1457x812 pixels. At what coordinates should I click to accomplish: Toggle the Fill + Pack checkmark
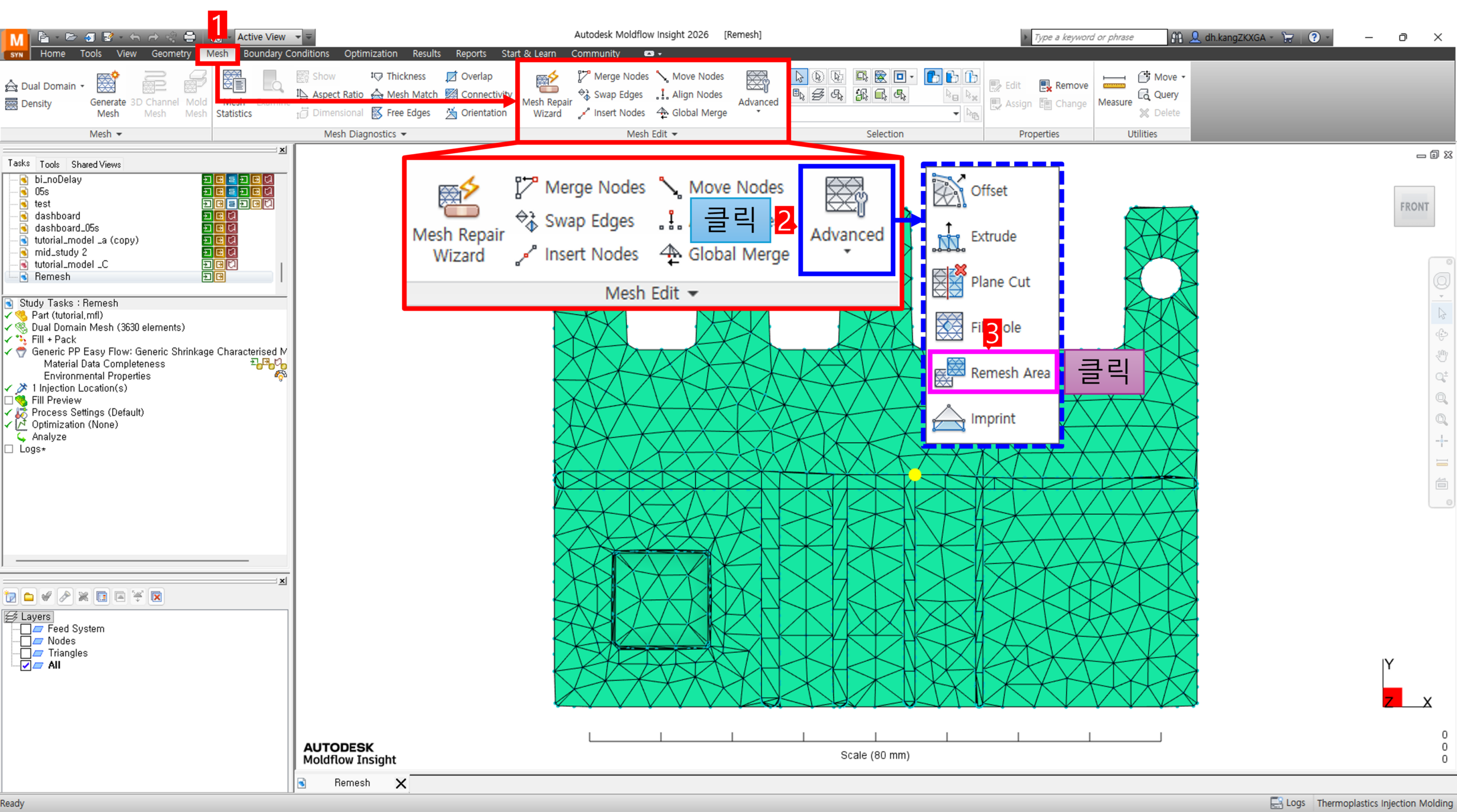8,339
